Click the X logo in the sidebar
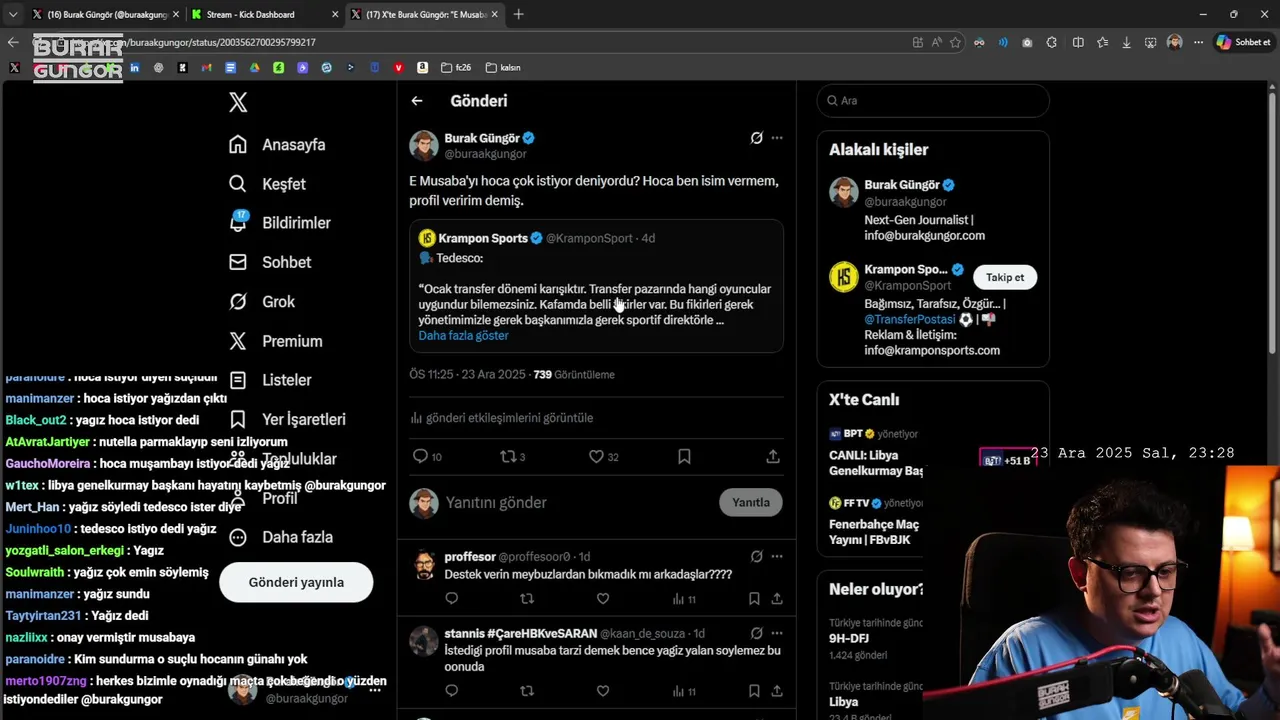The image size is (1280, 720). (238, 102)
